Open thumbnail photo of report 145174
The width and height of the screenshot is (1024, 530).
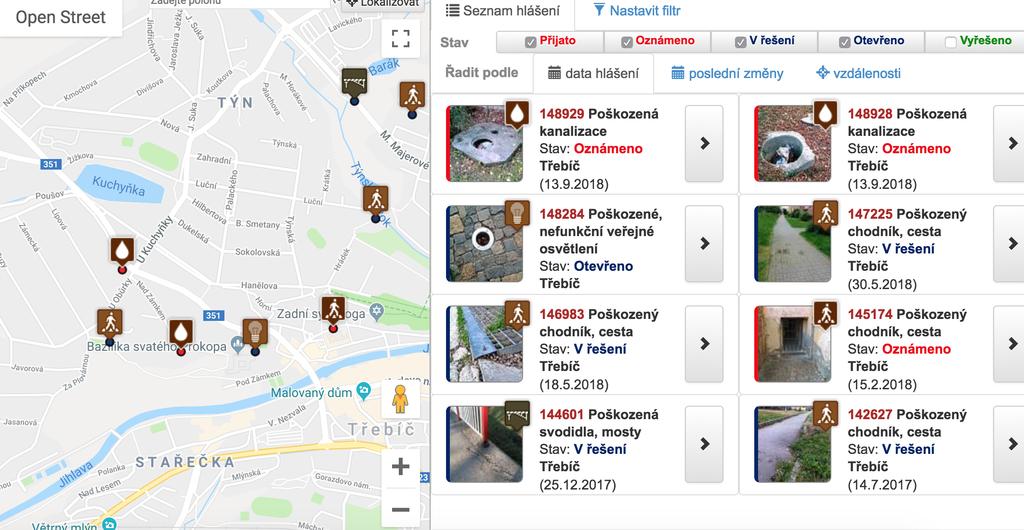point(793,344)
